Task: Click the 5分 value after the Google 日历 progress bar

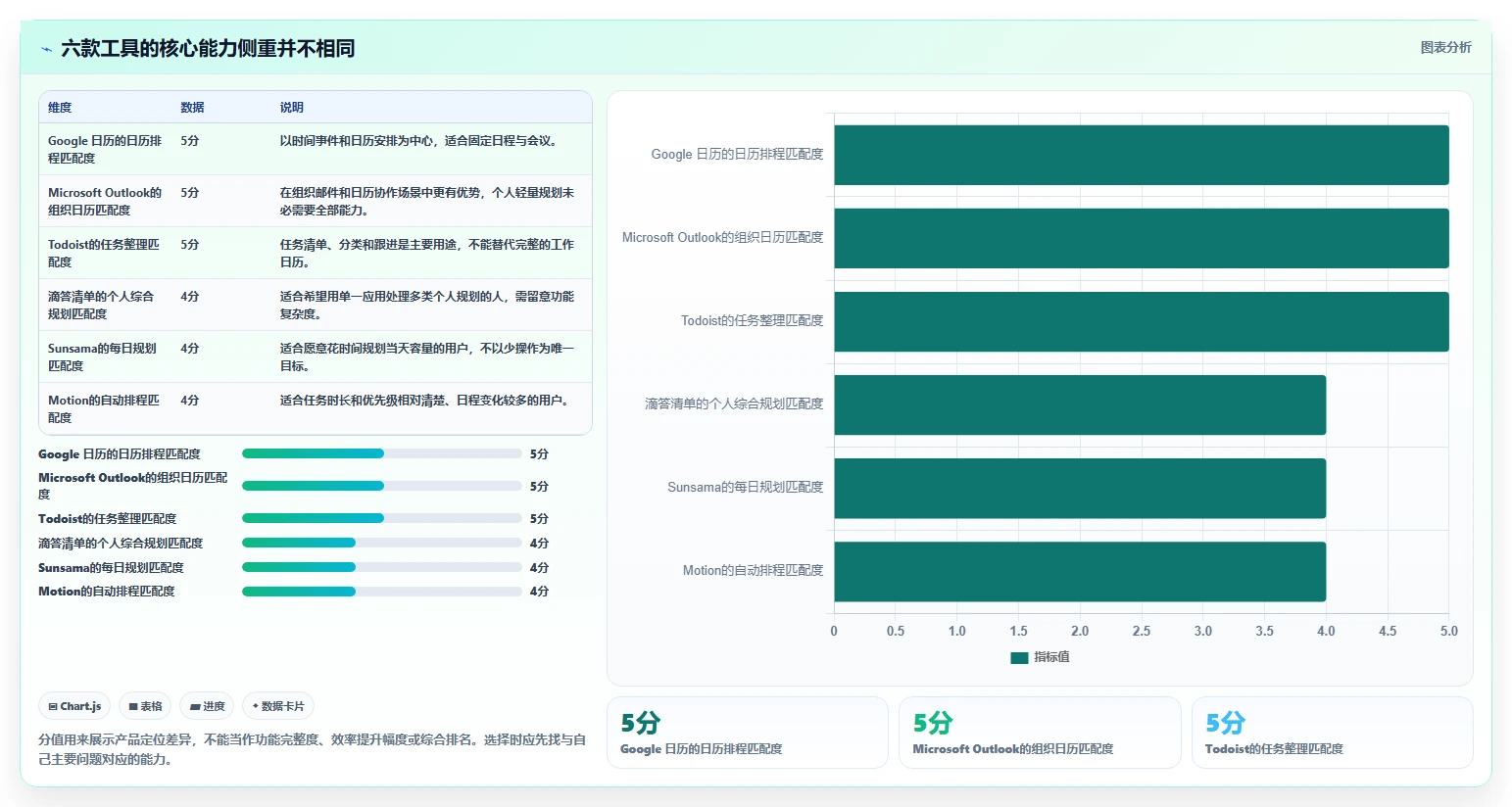Action: [x=539, y=454]
